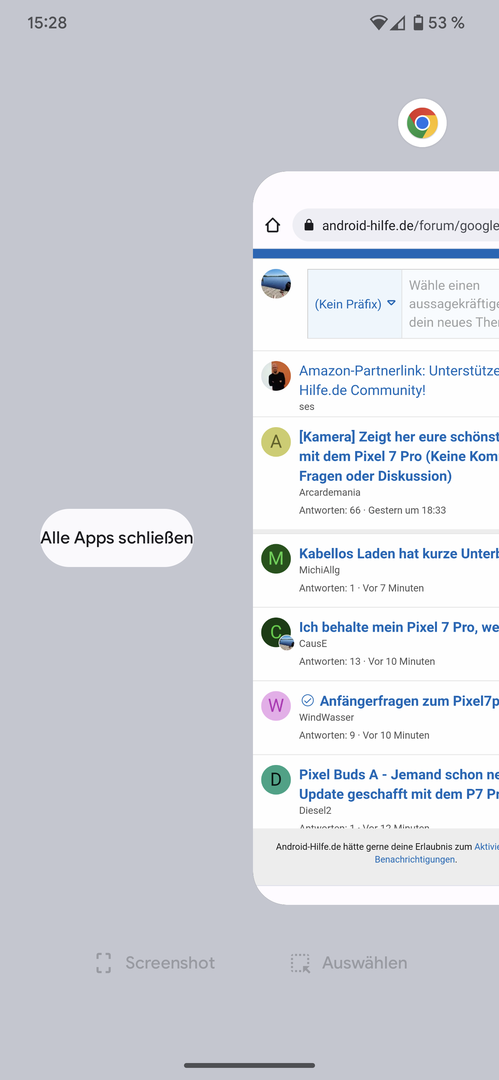Screen dimensions: 499x1080
Task: Tap the 'Auswählen' select button
Action: pyautogui.click(x=349, y=963)
